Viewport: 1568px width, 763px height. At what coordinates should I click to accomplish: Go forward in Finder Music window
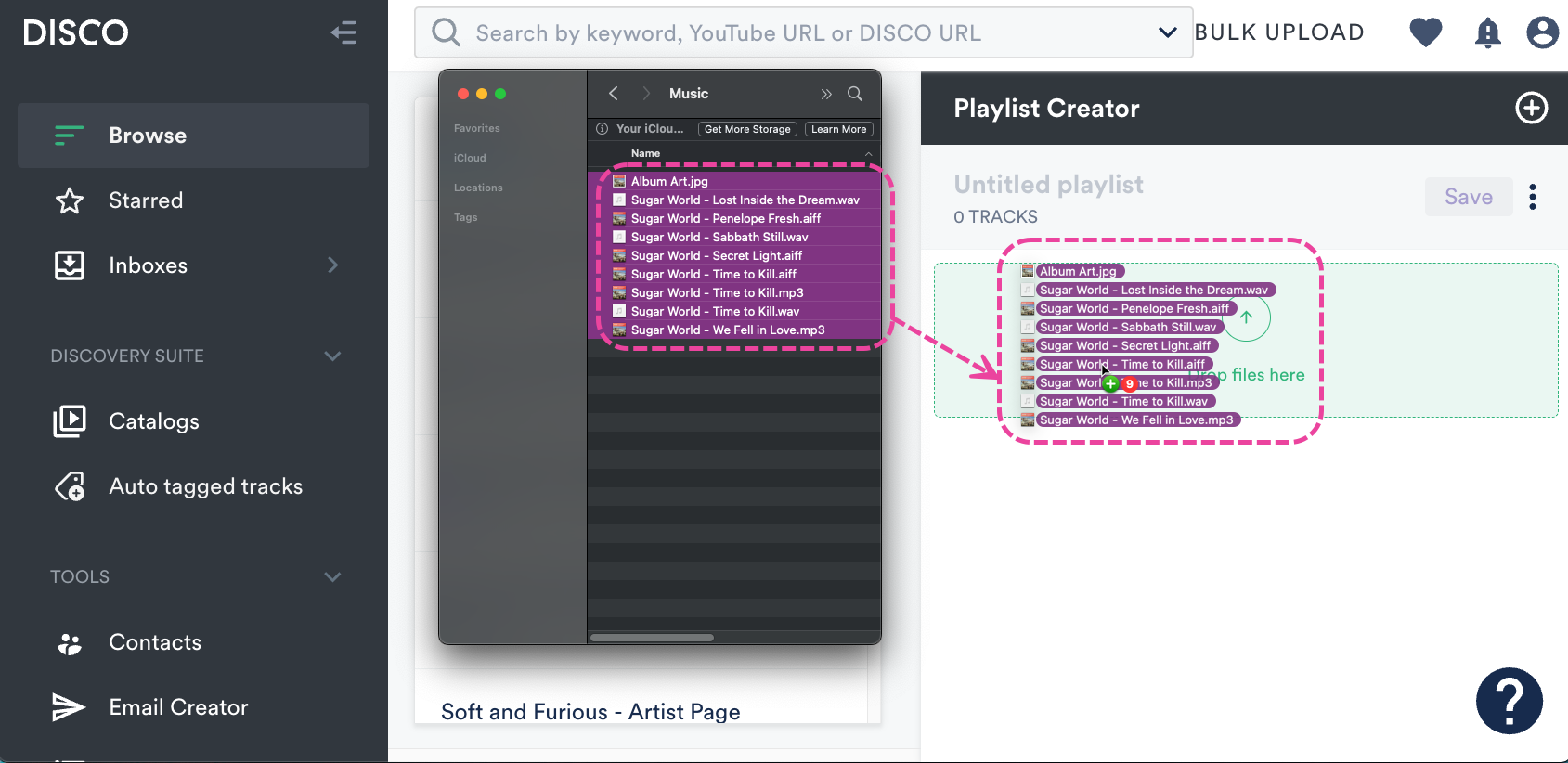pyautogui.click(x=646, y=94)
